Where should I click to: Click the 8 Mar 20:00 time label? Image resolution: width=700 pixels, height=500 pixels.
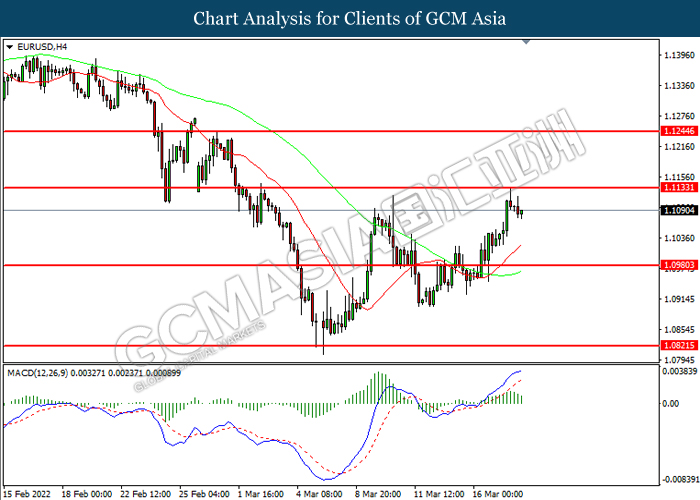point(378,494)
